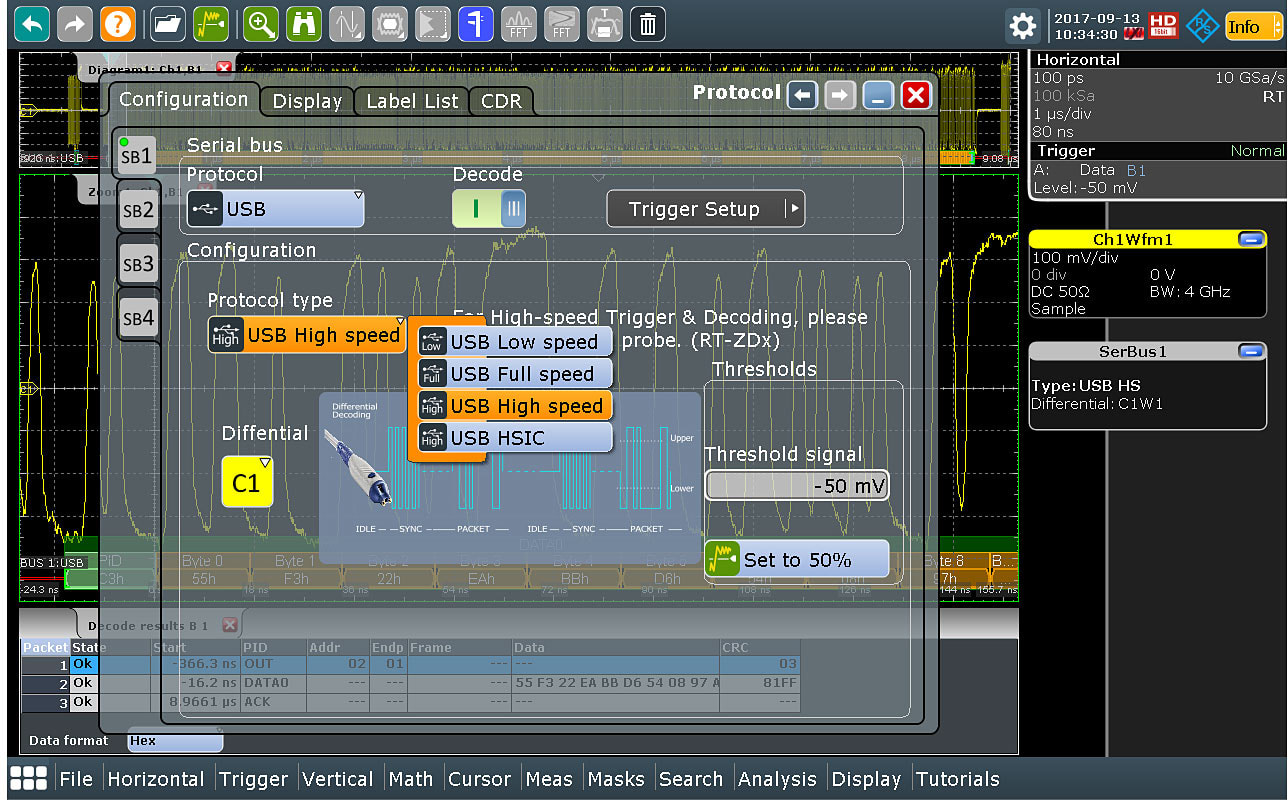
Task: Open the Tutorials menu
Action: coord(958,779)
